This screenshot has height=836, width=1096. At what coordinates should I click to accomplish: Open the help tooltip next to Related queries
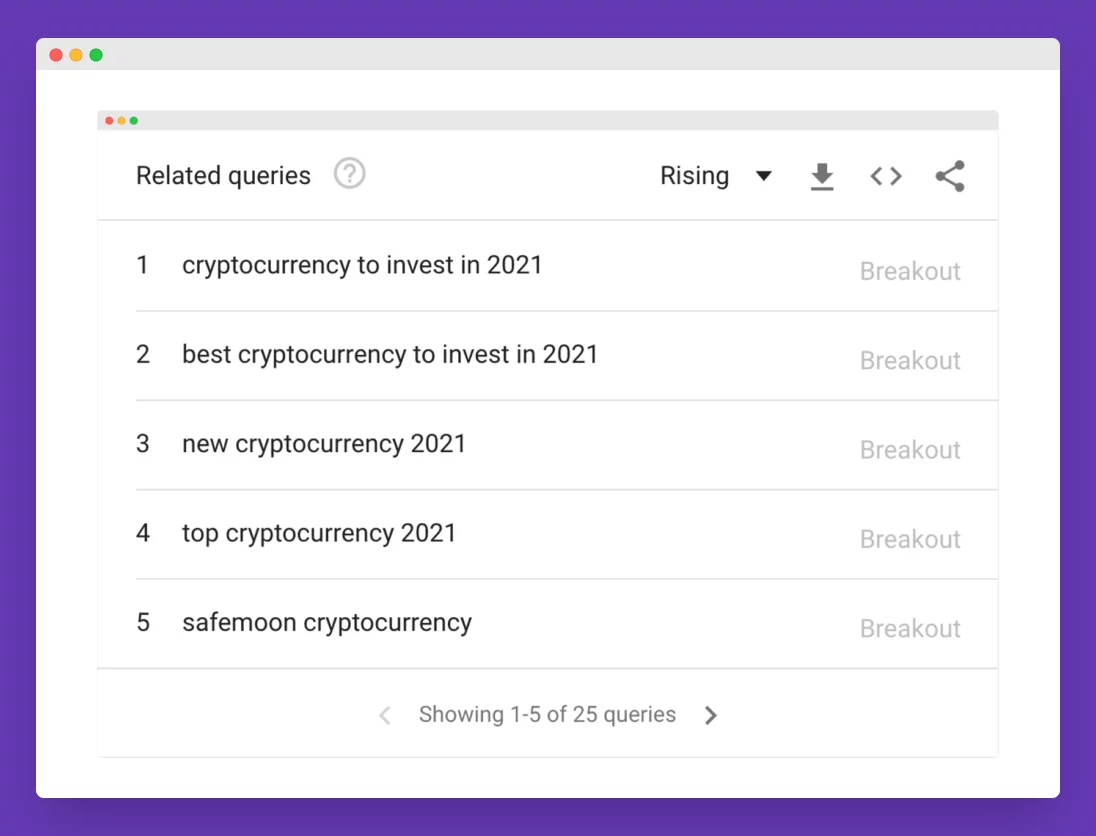tap(348, 174)
